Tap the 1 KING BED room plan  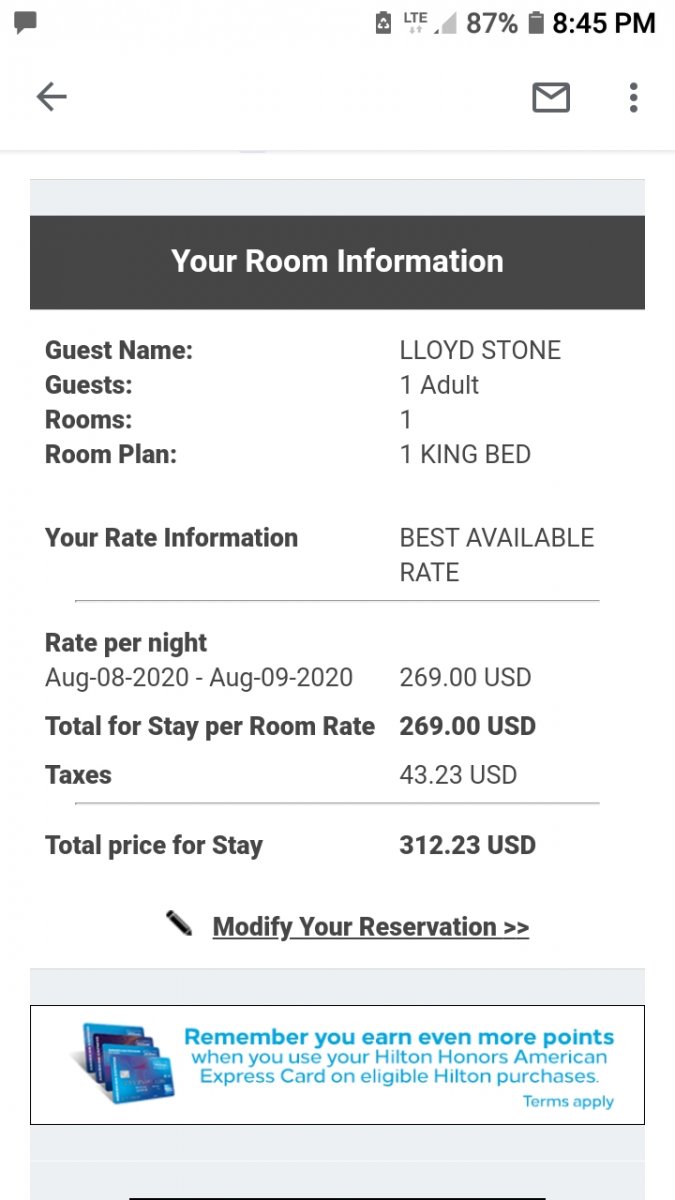[465, 454]
